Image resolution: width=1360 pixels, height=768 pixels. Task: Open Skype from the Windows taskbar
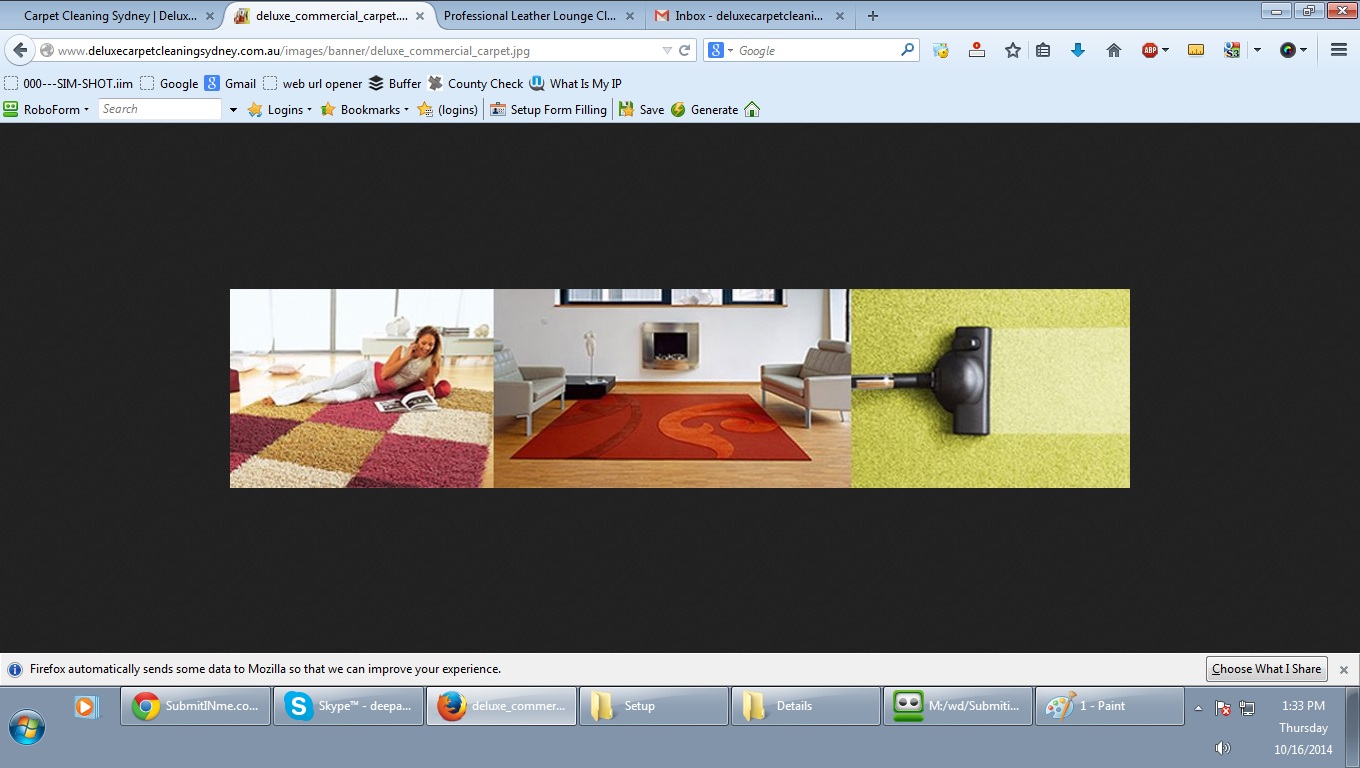[348, 706]
